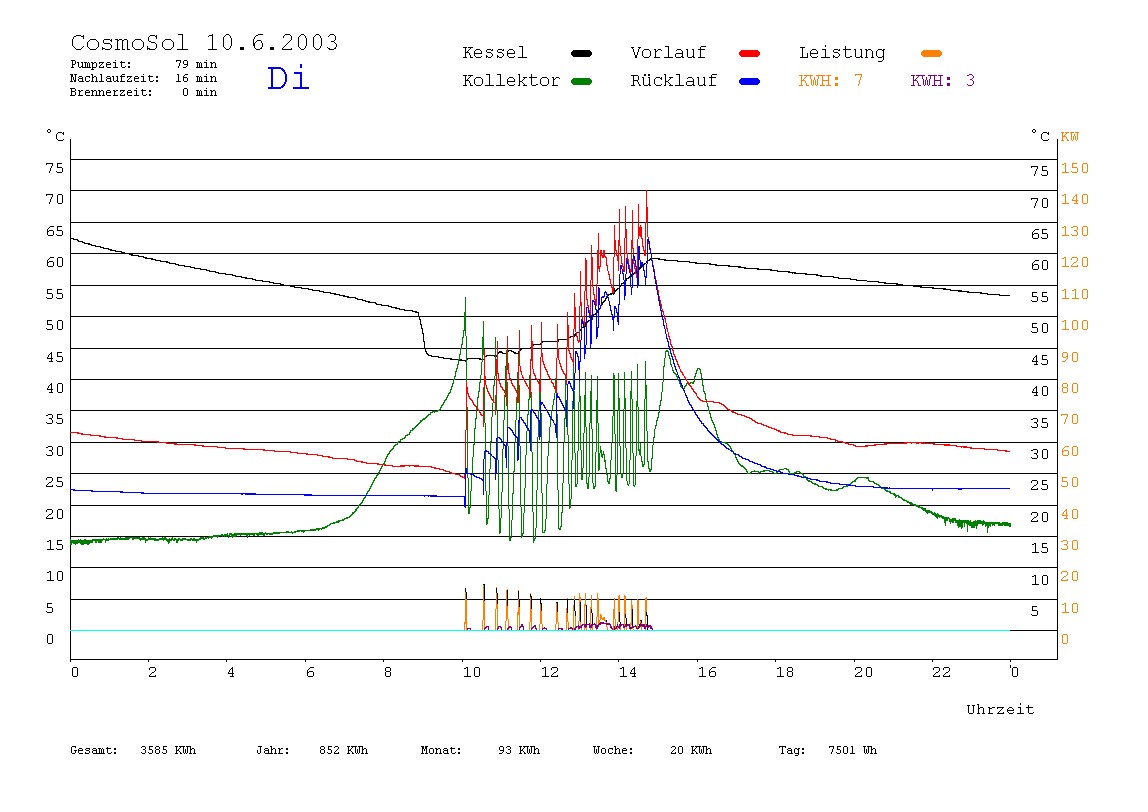Screen dimensions: 1148x812
Task: Click the 'Pumpzeit:' label
Action: click(101, 64)
